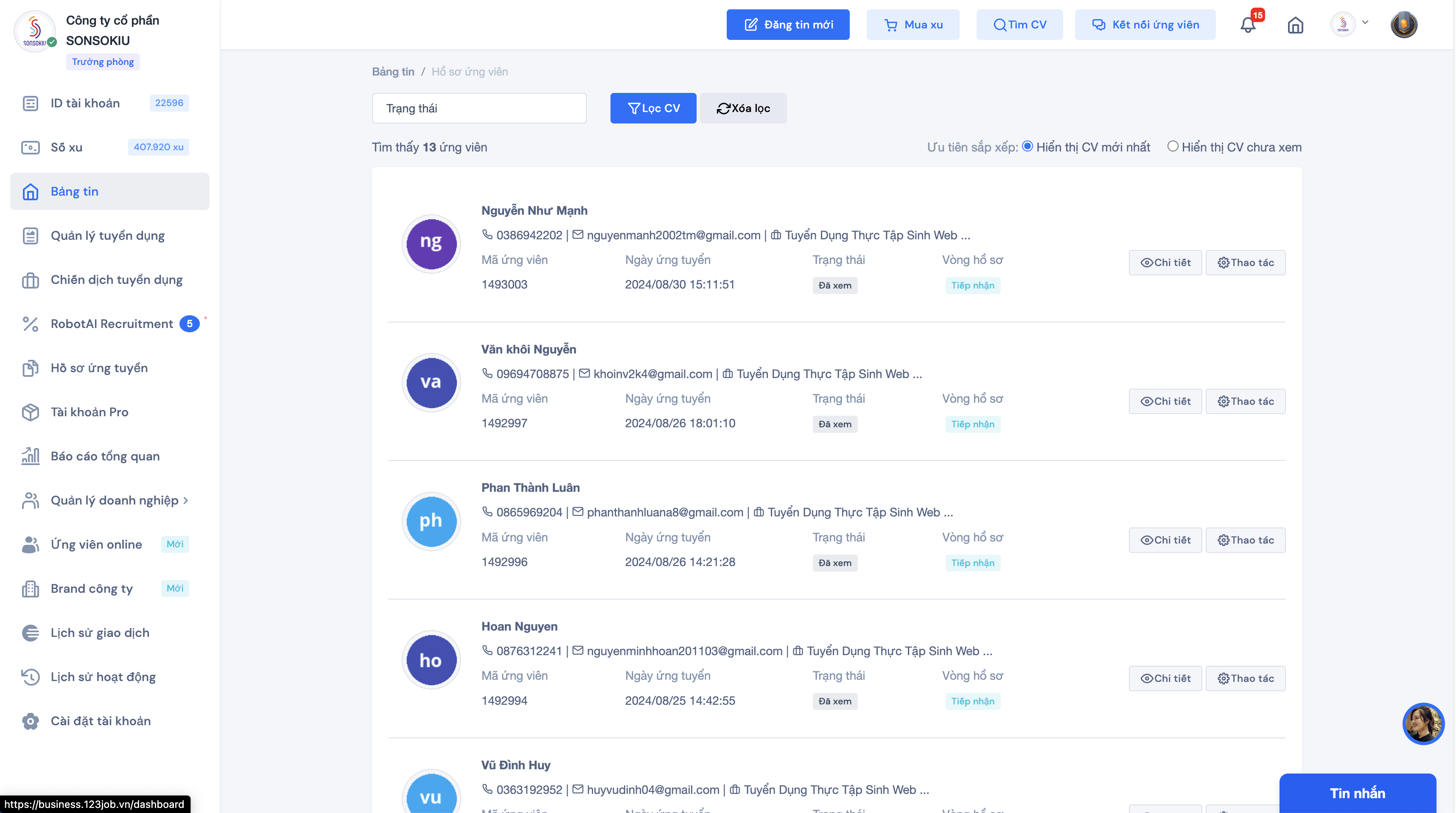Open Báo cáo tổng quan chart icon

click(31, 456)
